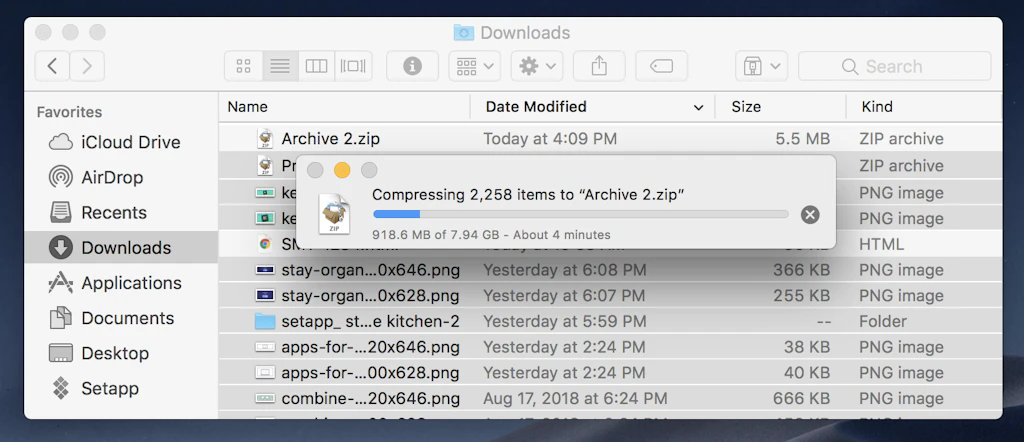
Task: Click thumbnail icon of combine-…20x646.png
Action: (x=265, y=398)
